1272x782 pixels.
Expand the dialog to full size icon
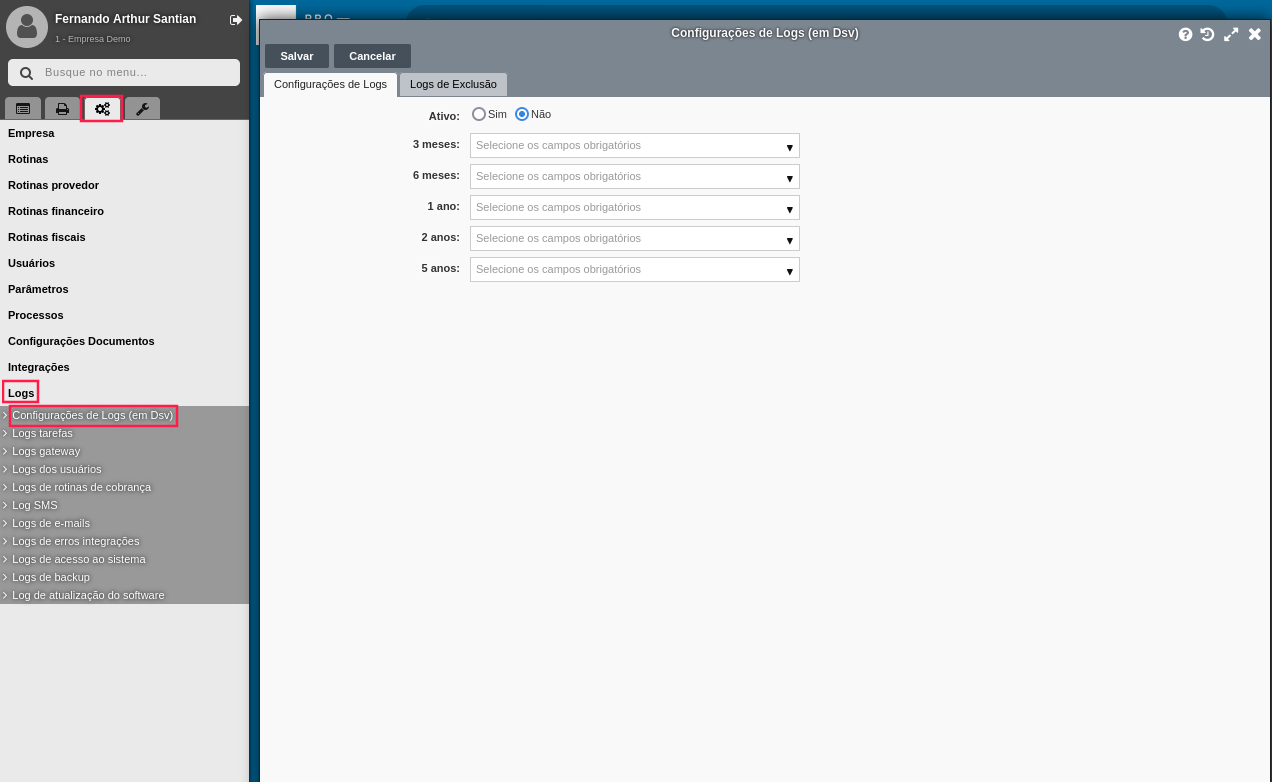click(1231, 34)
